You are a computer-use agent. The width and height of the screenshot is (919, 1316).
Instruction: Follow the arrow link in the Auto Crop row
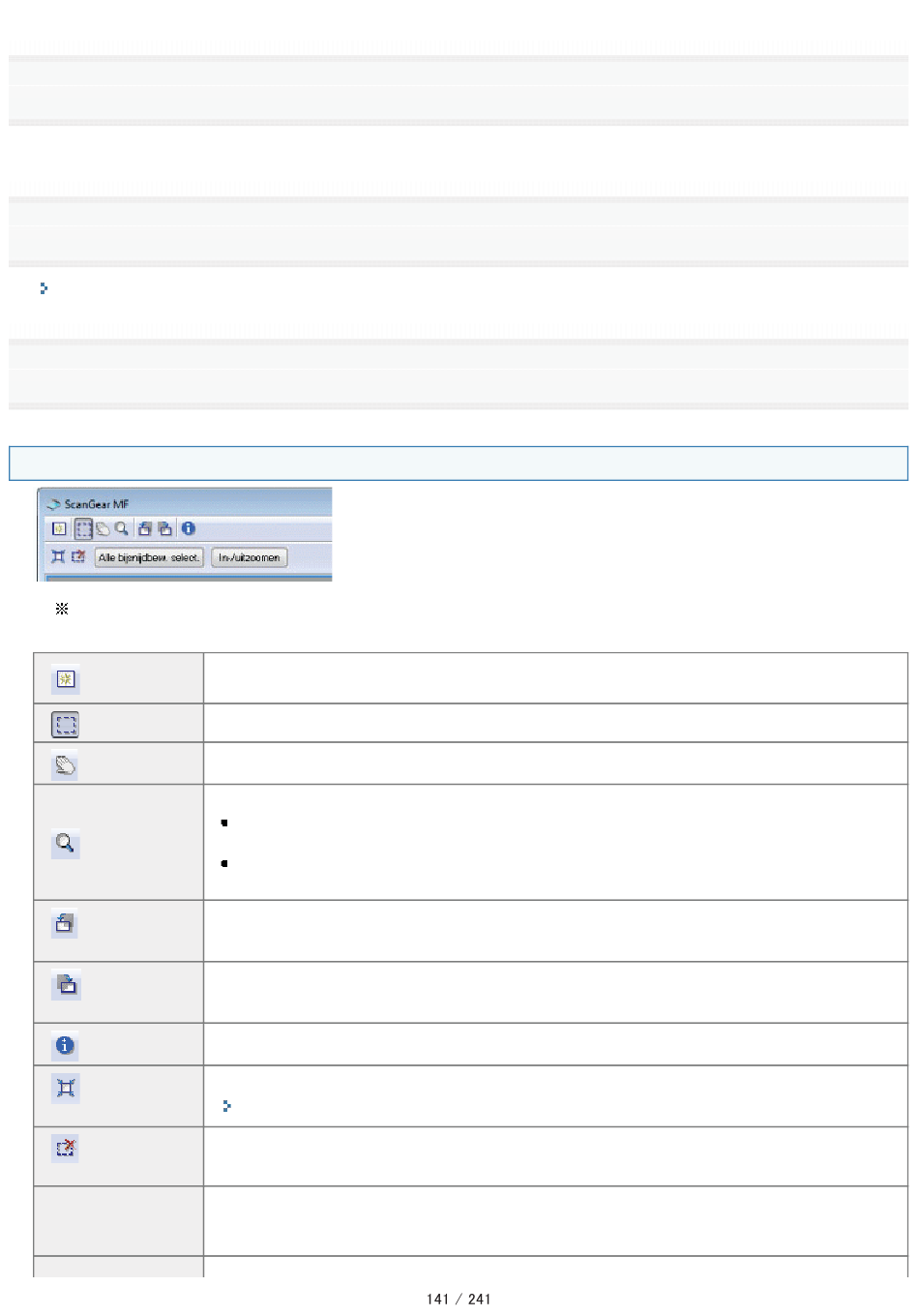(226, 1106)
